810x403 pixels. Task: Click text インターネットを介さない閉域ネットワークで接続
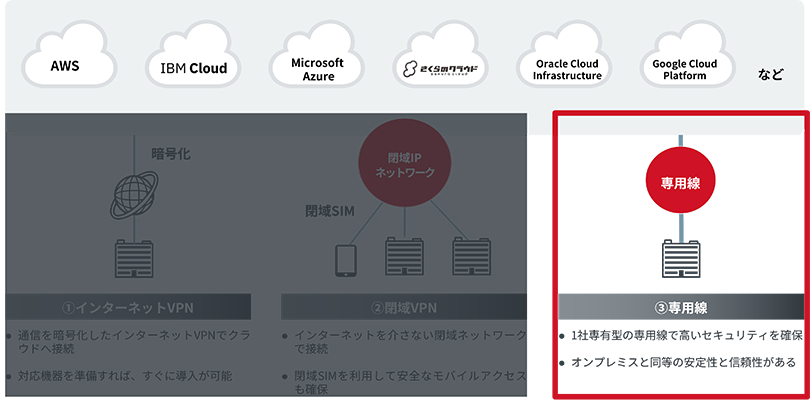(410, 342)
